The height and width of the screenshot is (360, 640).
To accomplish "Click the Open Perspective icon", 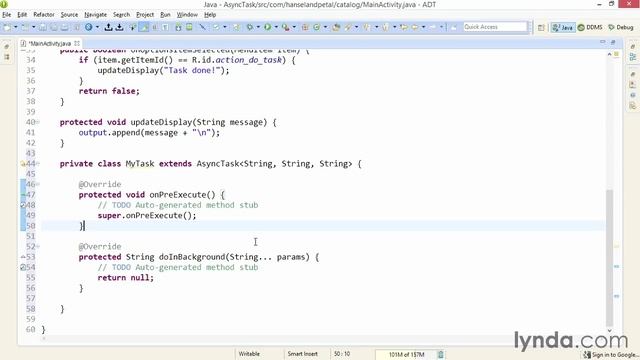I will click(x=541, y=27).
